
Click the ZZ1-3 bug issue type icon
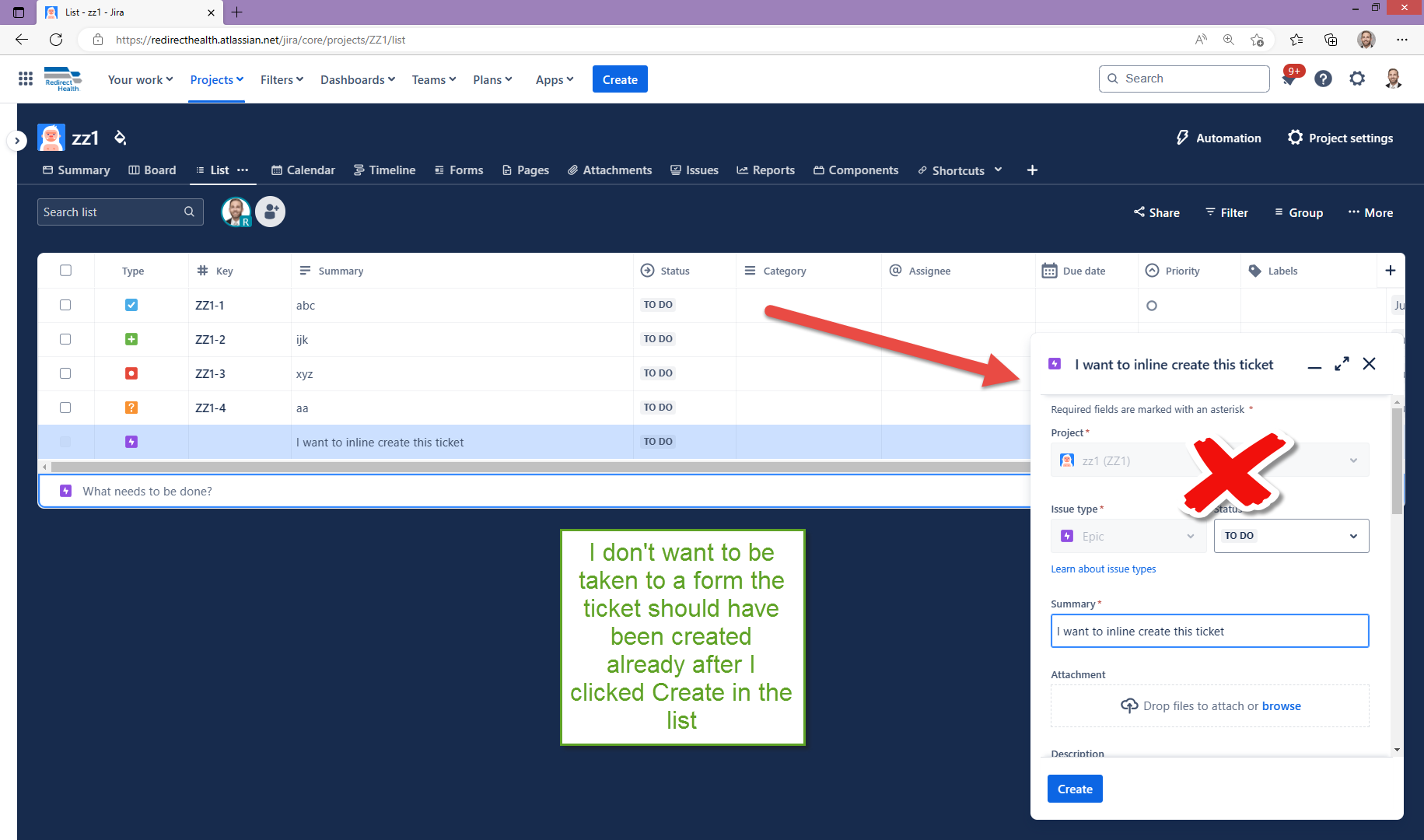coord(131,373)
